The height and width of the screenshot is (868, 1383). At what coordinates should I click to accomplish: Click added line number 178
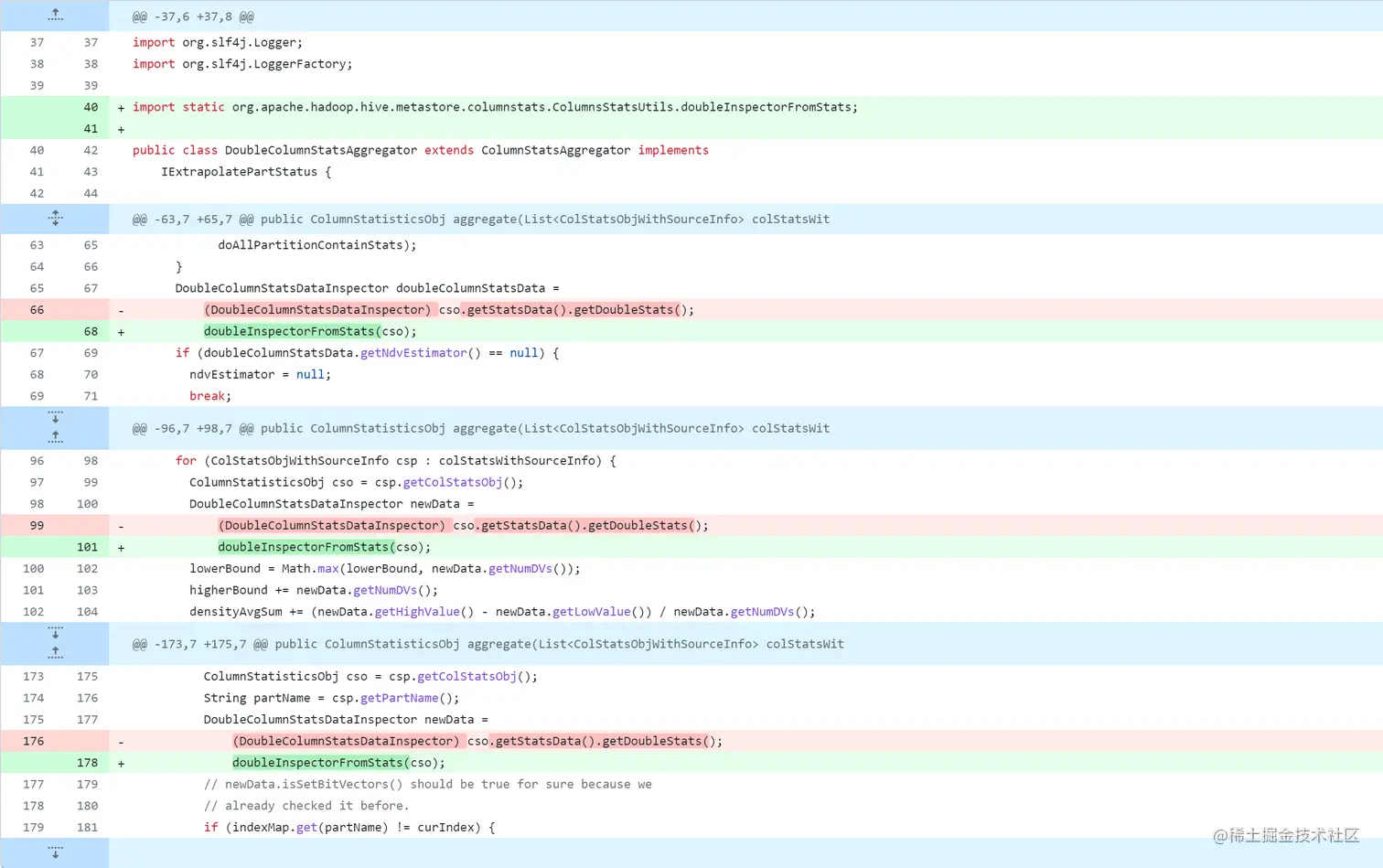pos(87,763)
